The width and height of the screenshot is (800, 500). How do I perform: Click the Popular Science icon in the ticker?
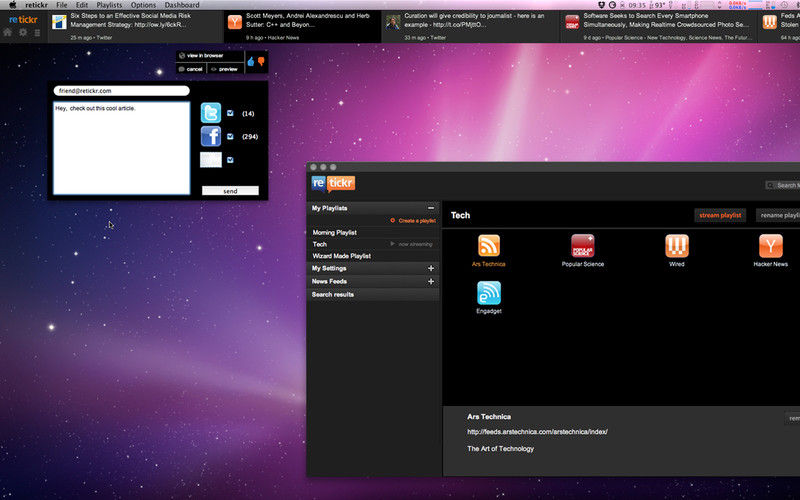(572, 22)
